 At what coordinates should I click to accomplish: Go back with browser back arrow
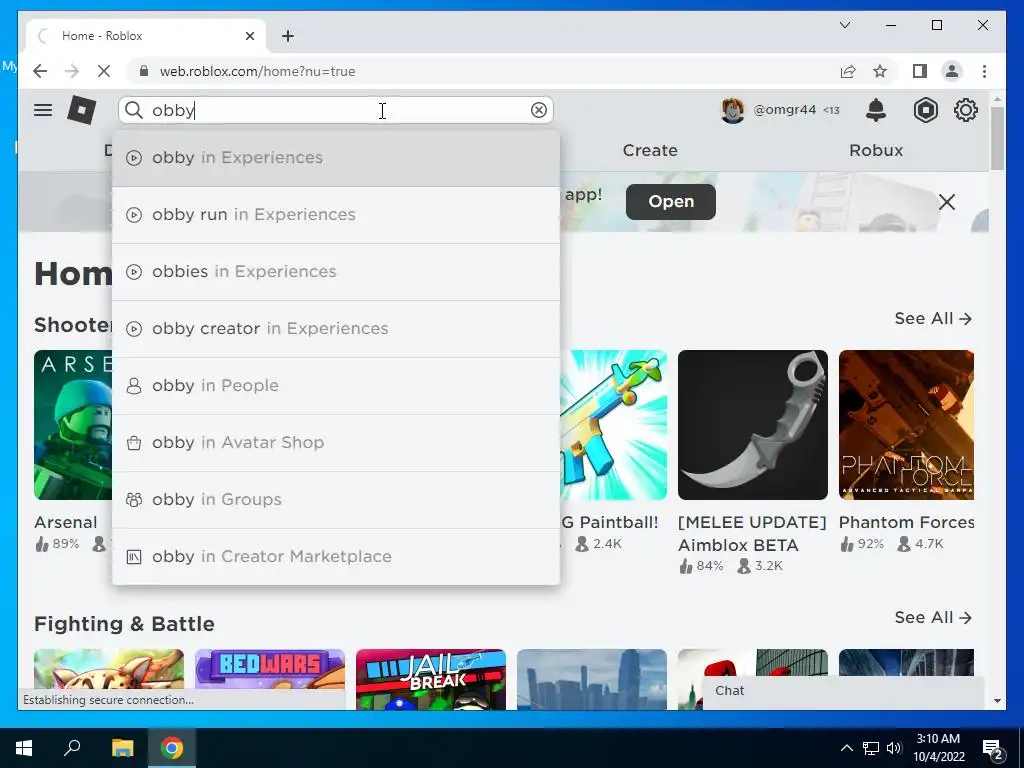40,71
